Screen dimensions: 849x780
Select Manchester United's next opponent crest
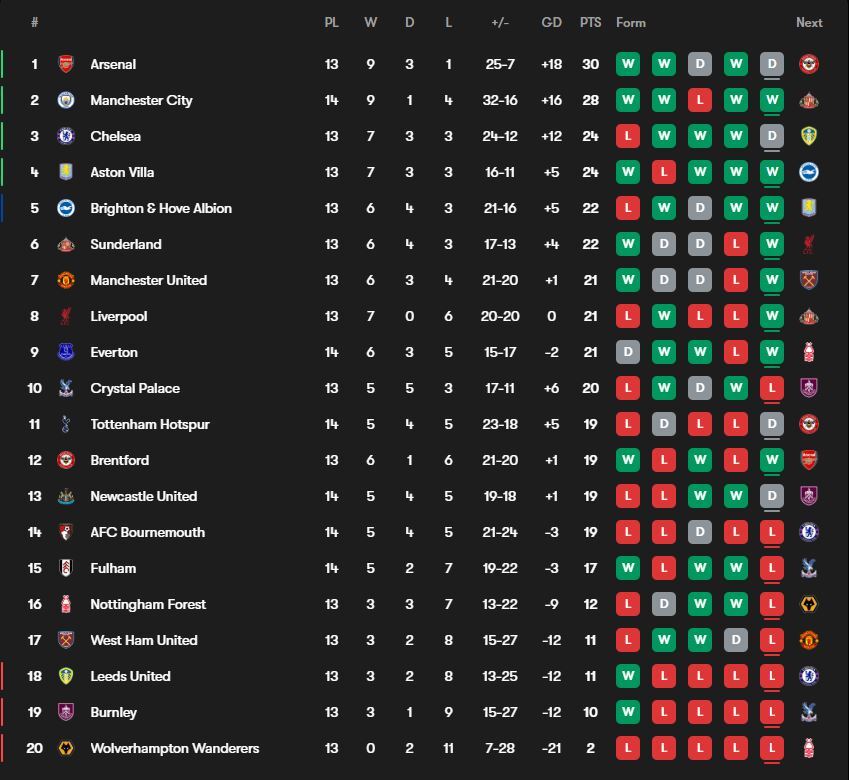tap(809, 280)
